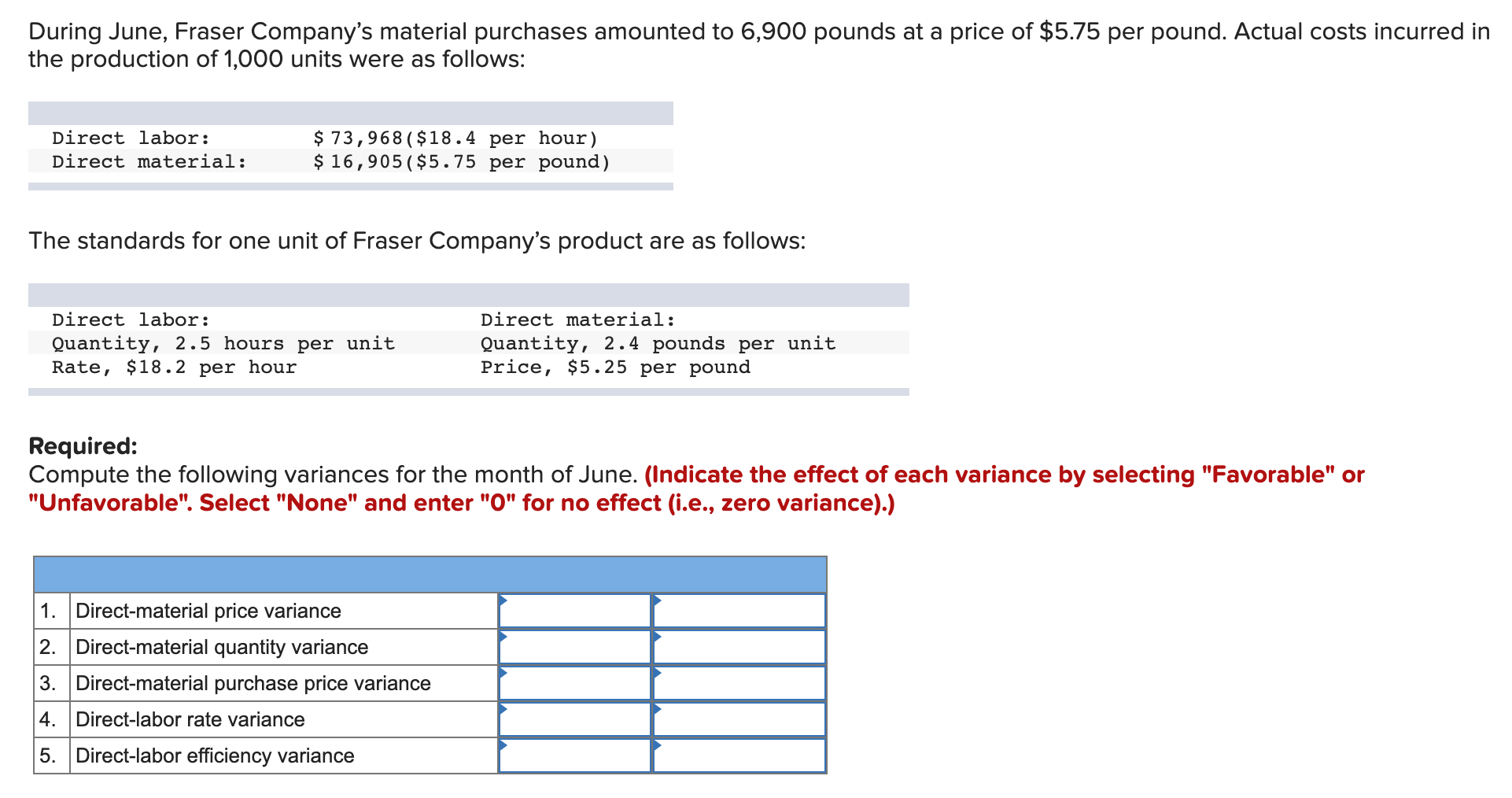Open the effect dropdown for Direct-labor efficiency variance
This screenshot has height=798, width=1512.
(x=738, y=756)
